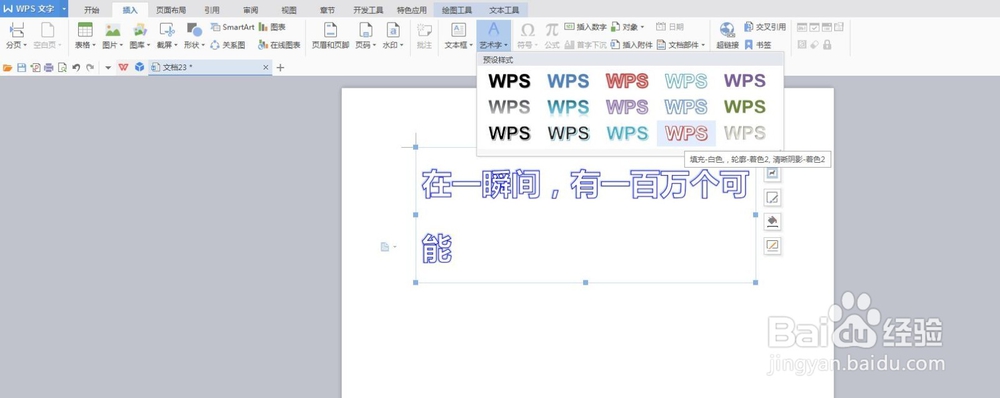This screenshot has width=1000, height=398.
Task: Click the shape outline pencil icon beside text box
Action: (x=772, y=246)
